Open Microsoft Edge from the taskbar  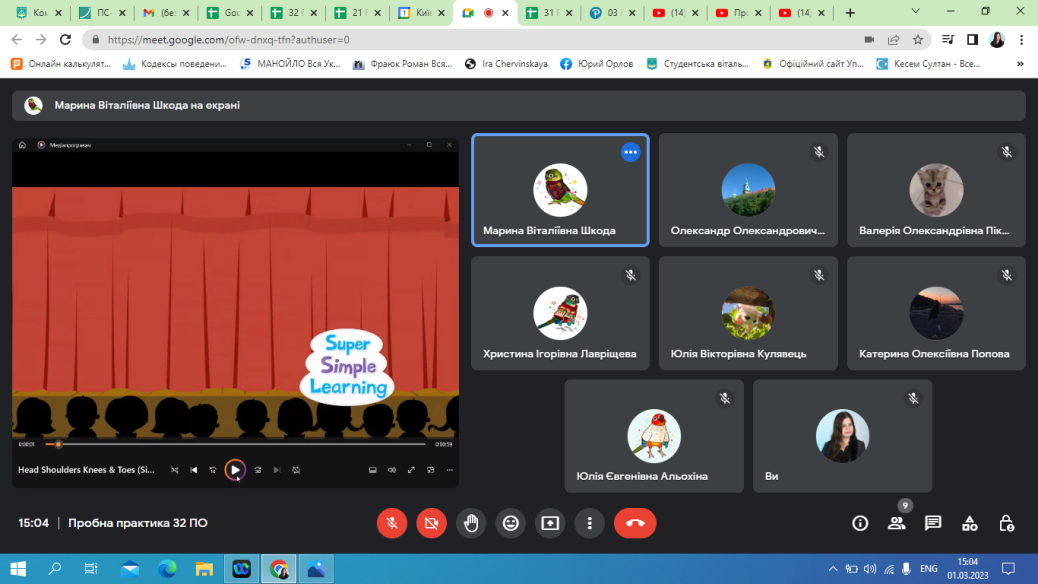click(166, 569)
